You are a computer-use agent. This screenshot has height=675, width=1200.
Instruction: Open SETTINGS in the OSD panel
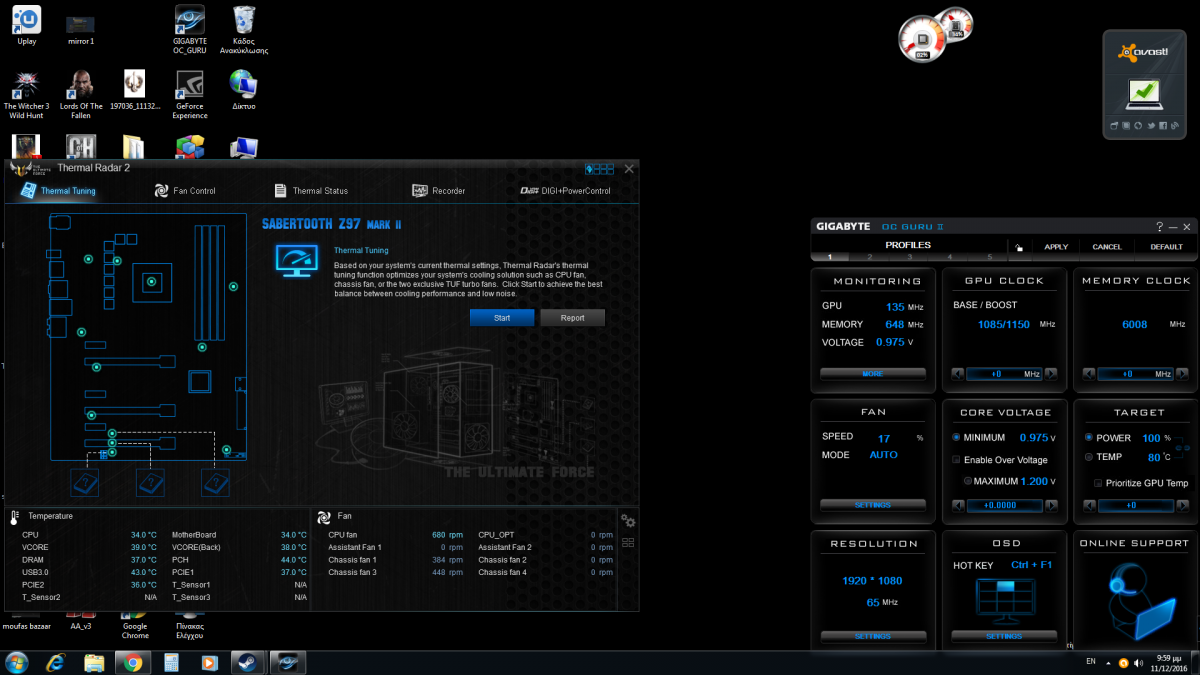pyautogui.click(x=1004, y=636)
